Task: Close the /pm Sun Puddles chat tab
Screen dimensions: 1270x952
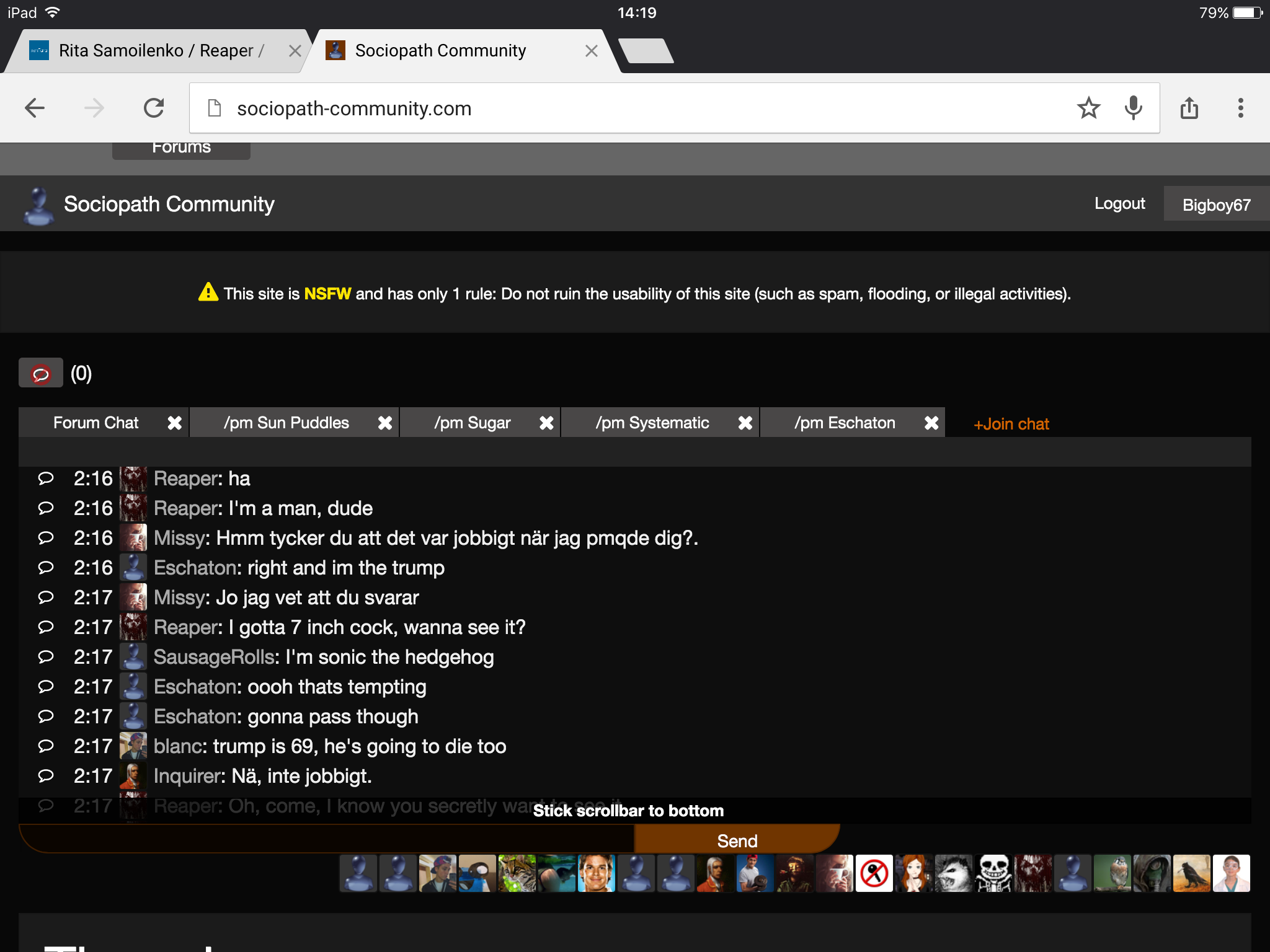Action: pos(385,423)
